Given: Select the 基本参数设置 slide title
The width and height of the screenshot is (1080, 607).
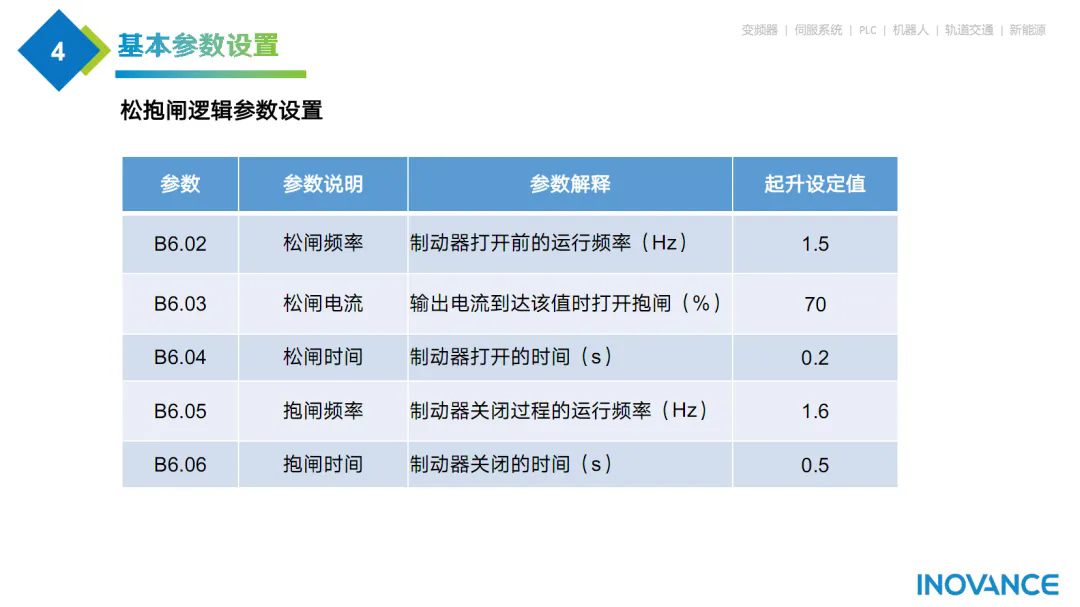Looking at the screenshot, I should (x=198, y=46).
